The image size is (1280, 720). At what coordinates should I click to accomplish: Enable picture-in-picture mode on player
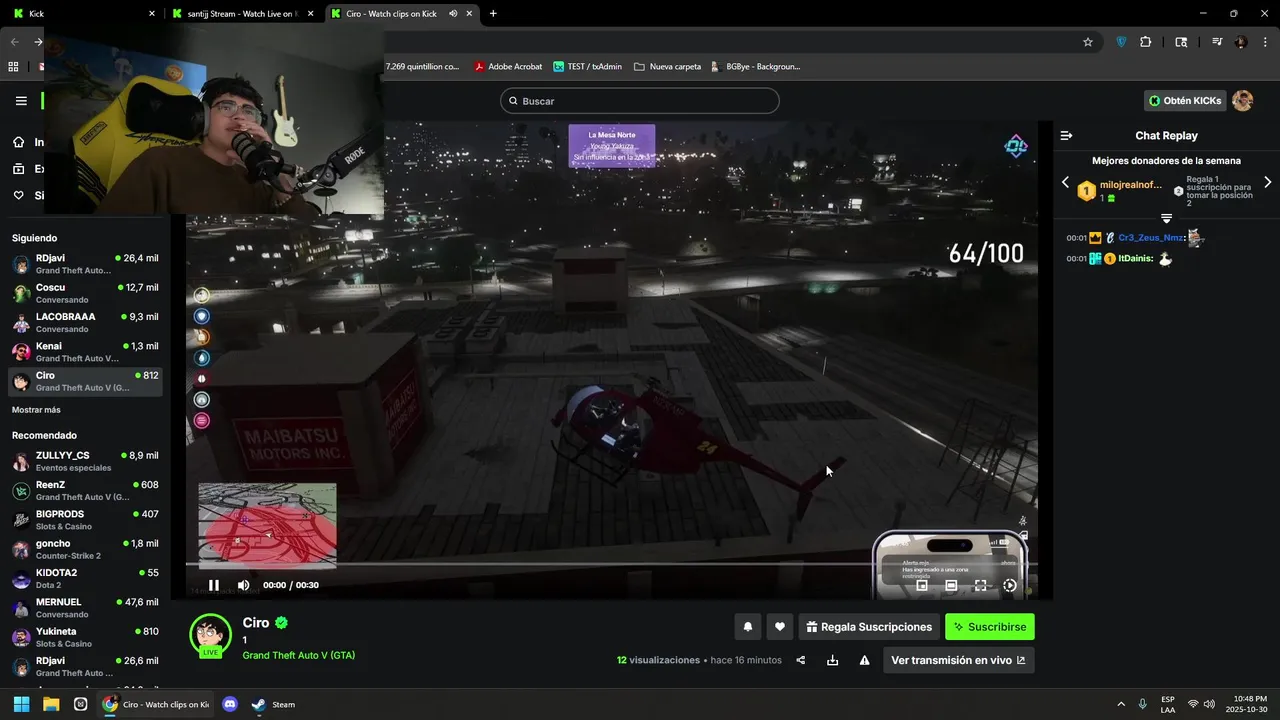point(922,586)
